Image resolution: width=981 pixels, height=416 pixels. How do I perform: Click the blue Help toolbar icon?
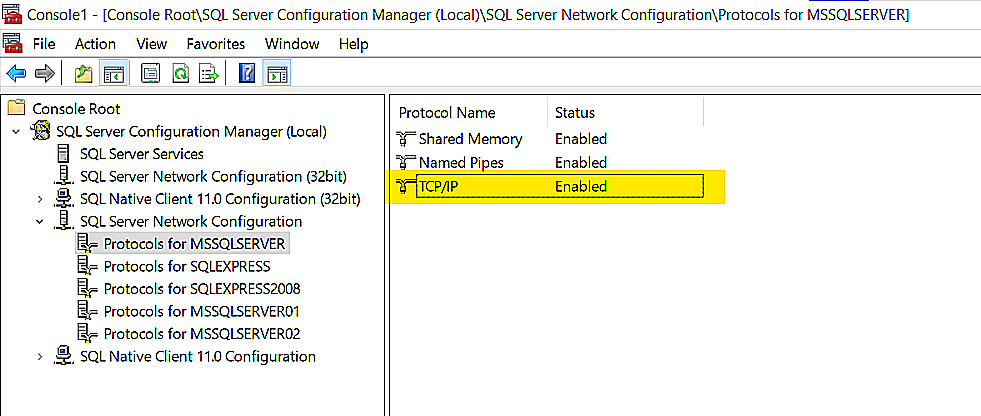click(x=247, y=74)
